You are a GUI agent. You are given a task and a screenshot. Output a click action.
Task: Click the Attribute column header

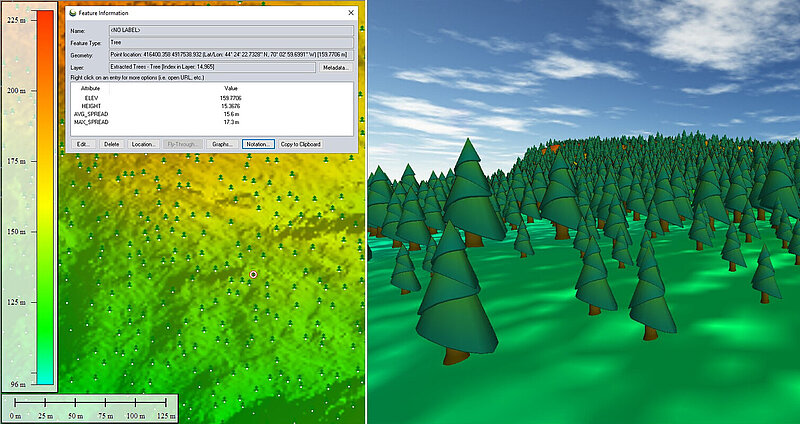pos(91,88)
